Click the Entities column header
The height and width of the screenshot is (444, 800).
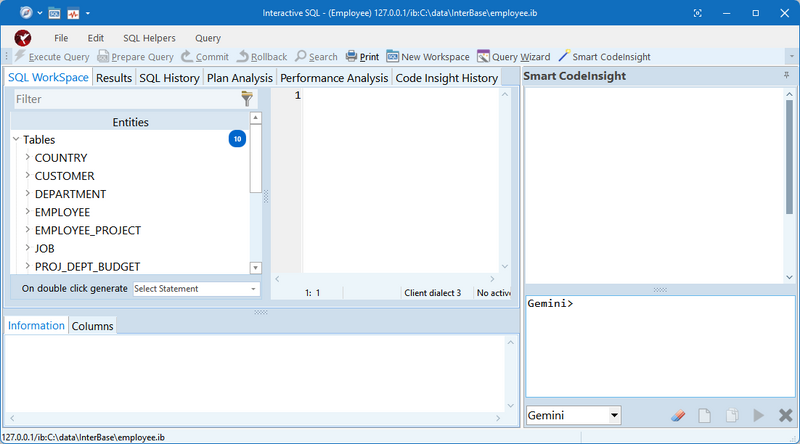pos(130,122)
